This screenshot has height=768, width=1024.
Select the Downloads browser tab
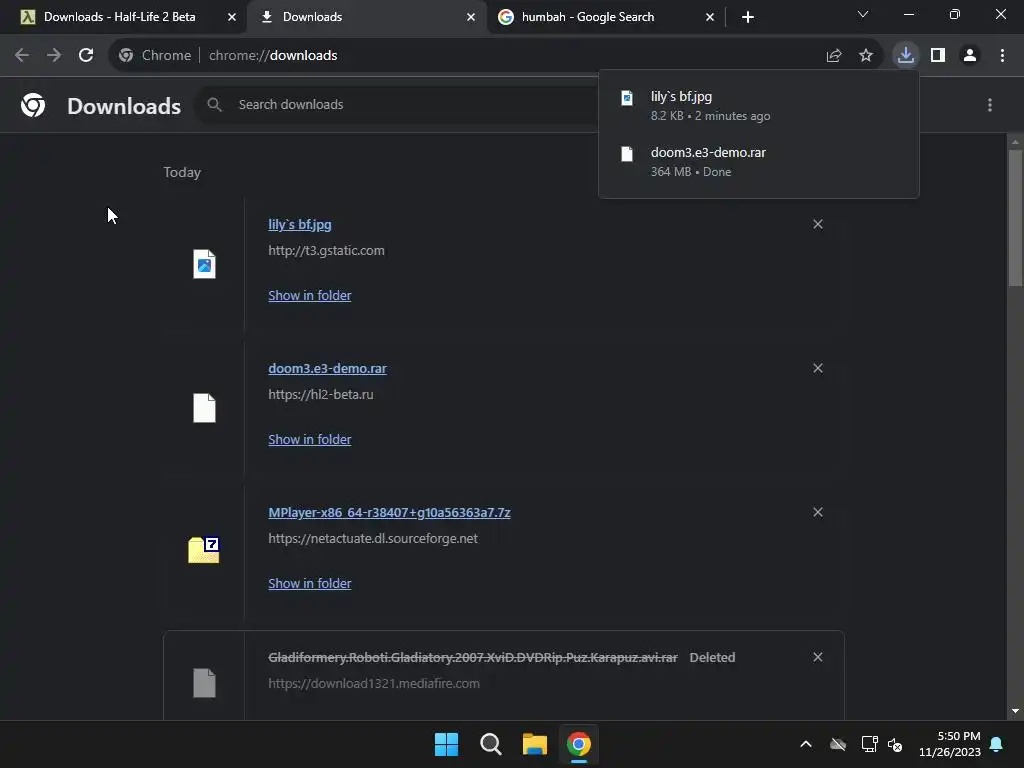tap(366, 17)
